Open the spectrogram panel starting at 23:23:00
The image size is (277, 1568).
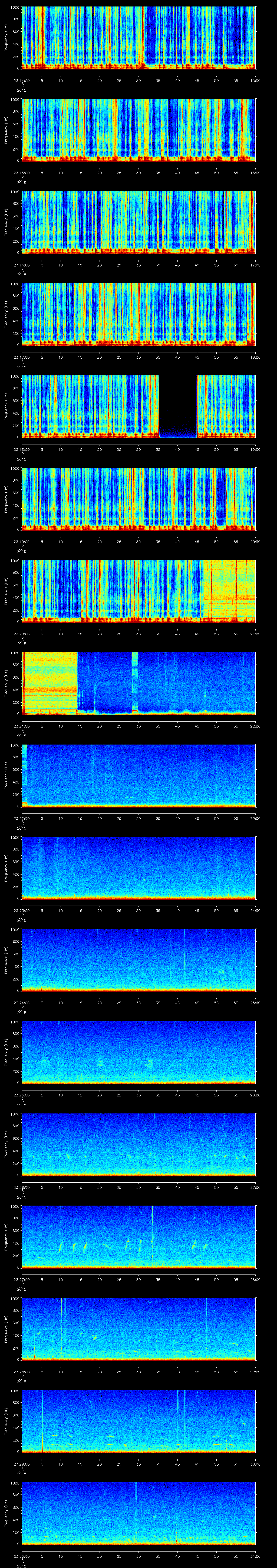139,869
